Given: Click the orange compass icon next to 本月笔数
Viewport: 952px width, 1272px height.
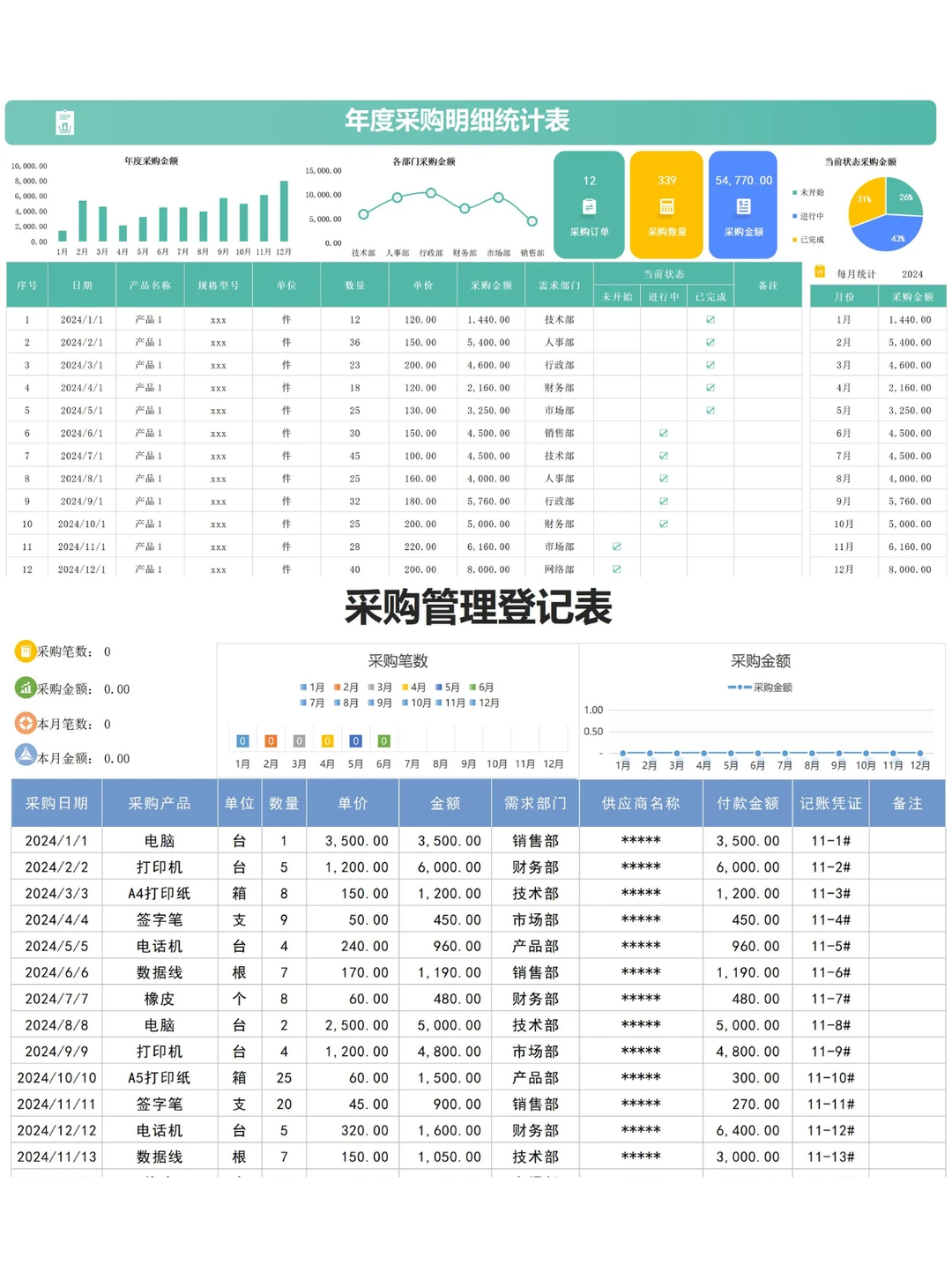Looking at the screenshot, I should pyautogui.click(x=25, y=724).
